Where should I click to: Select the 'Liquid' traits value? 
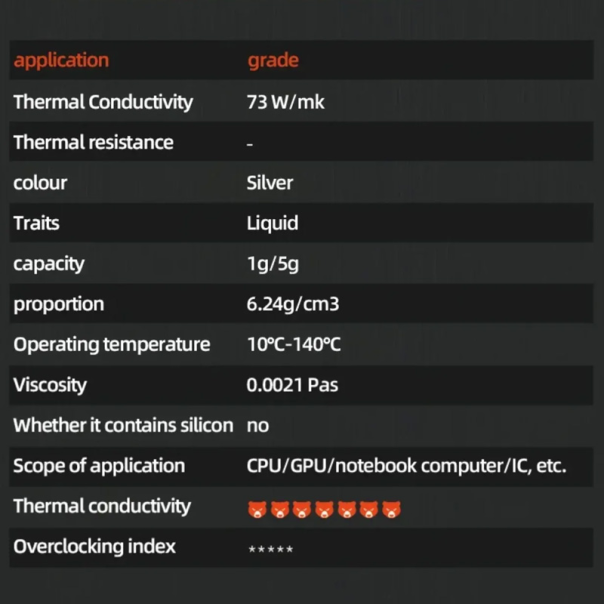pyautogui.click(x=272, y=223)
